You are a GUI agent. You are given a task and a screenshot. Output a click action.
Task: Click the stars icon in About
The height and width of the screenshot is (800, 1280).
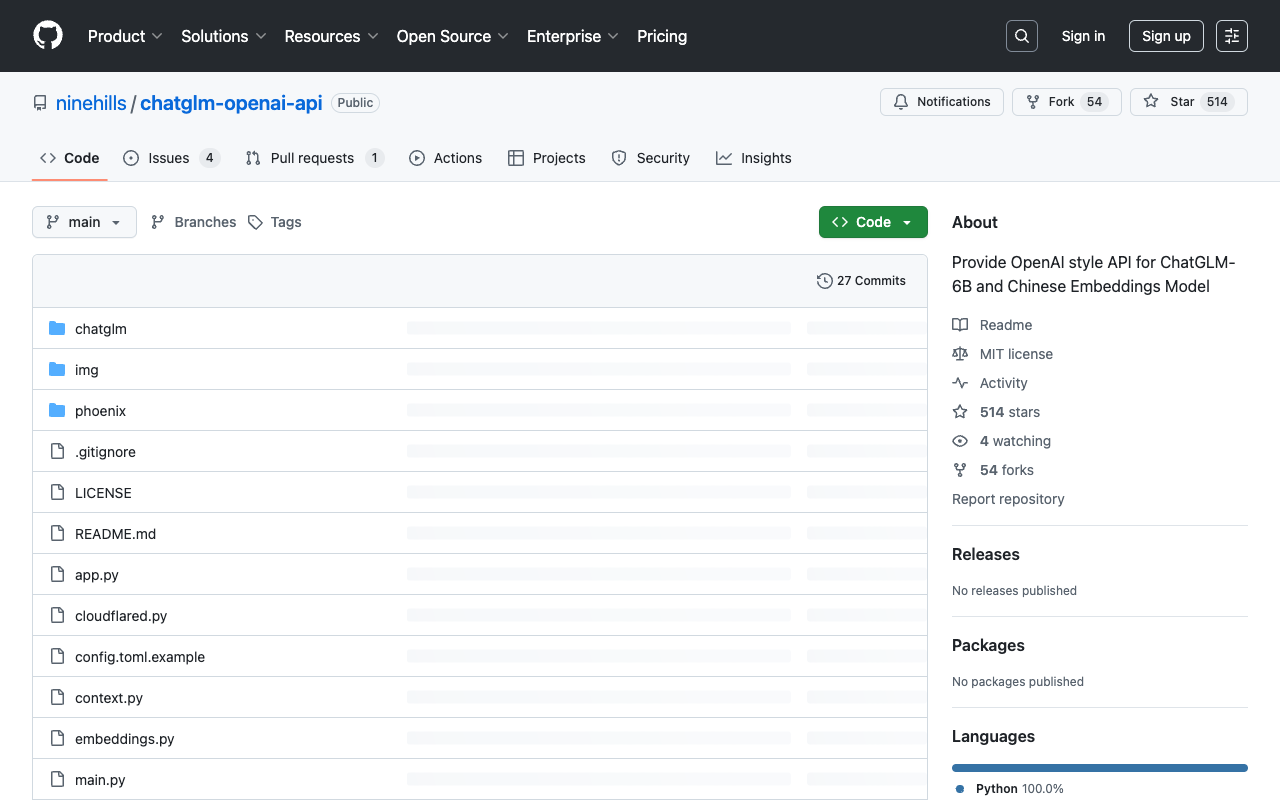pos(960,412)
